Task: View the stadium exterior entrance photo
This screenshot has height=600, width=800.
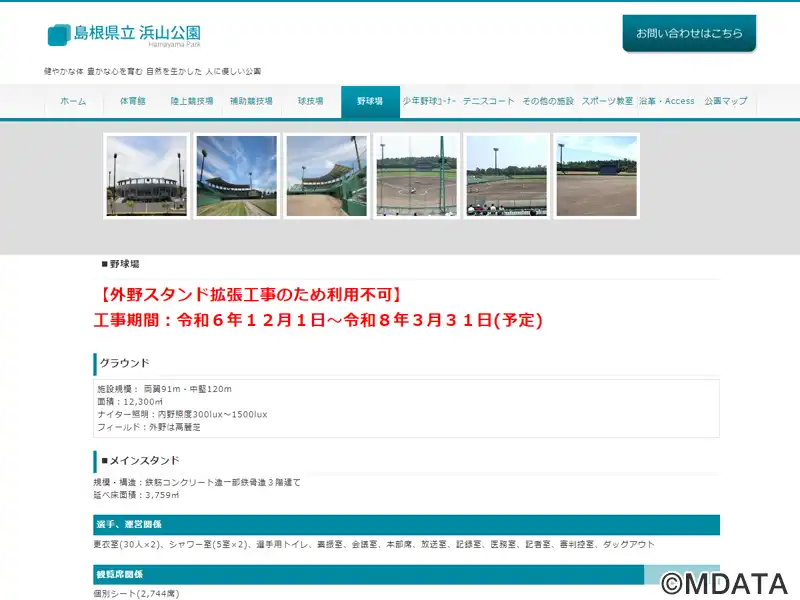Action: coord(146,176)
